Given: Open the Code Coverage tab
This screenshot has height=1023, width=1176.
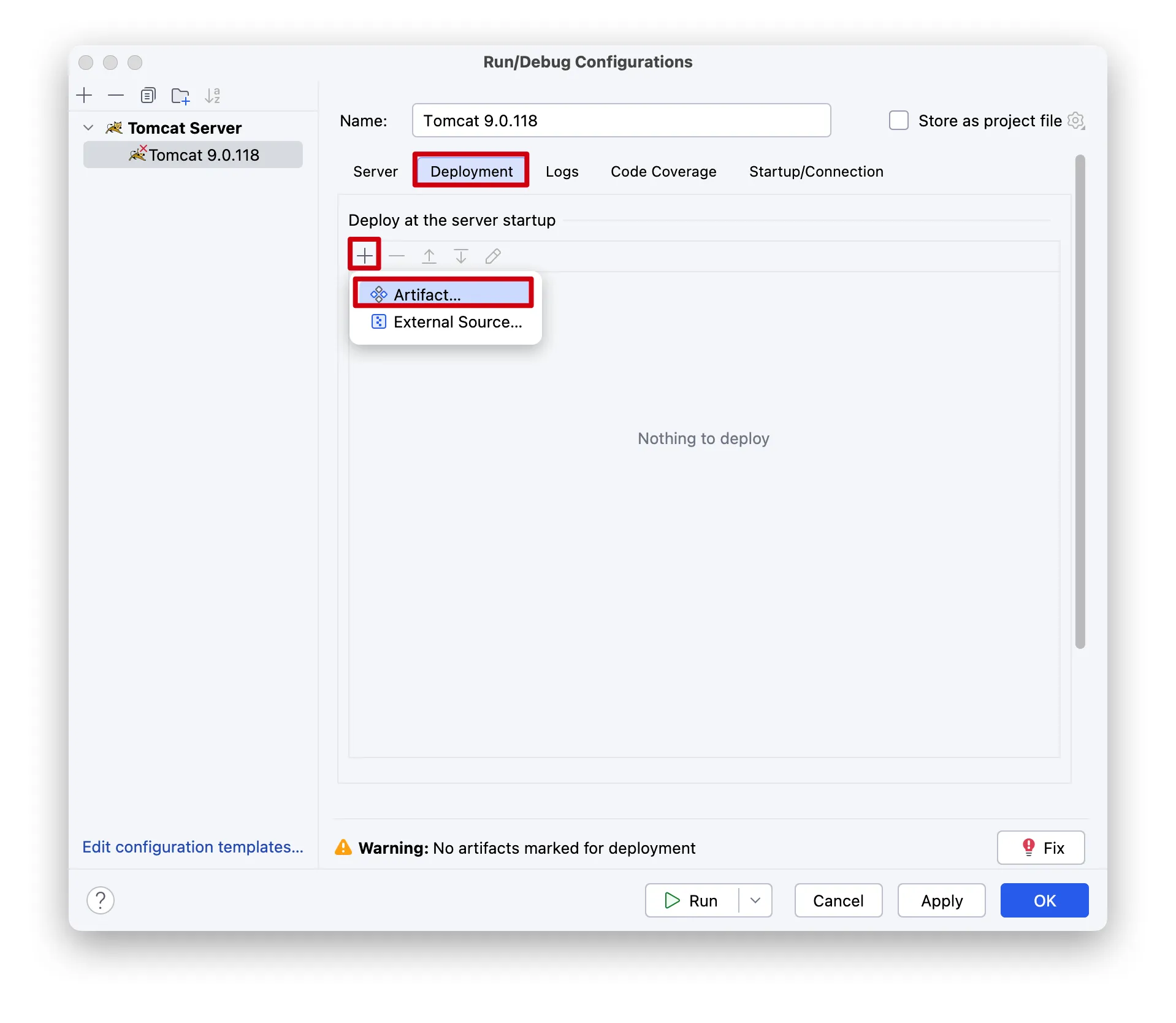Looking at the screenshot, I should coord(663,171).
